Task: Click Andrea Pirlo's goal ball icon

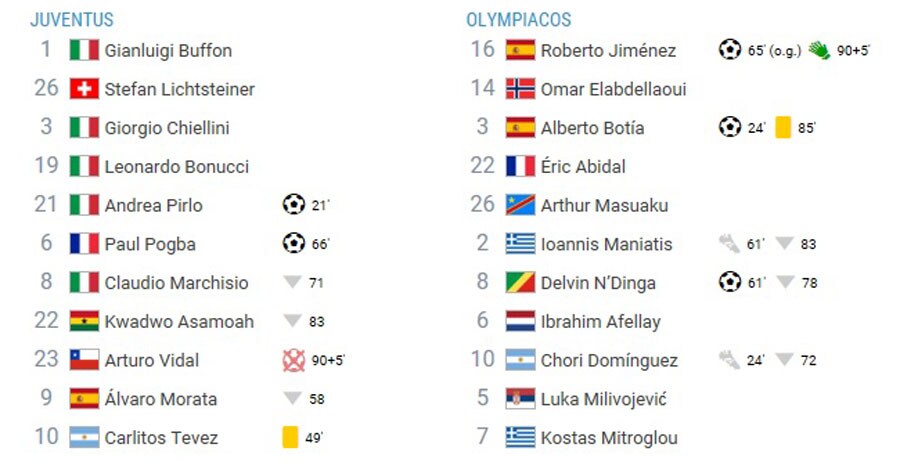Action: pos(293,204)
